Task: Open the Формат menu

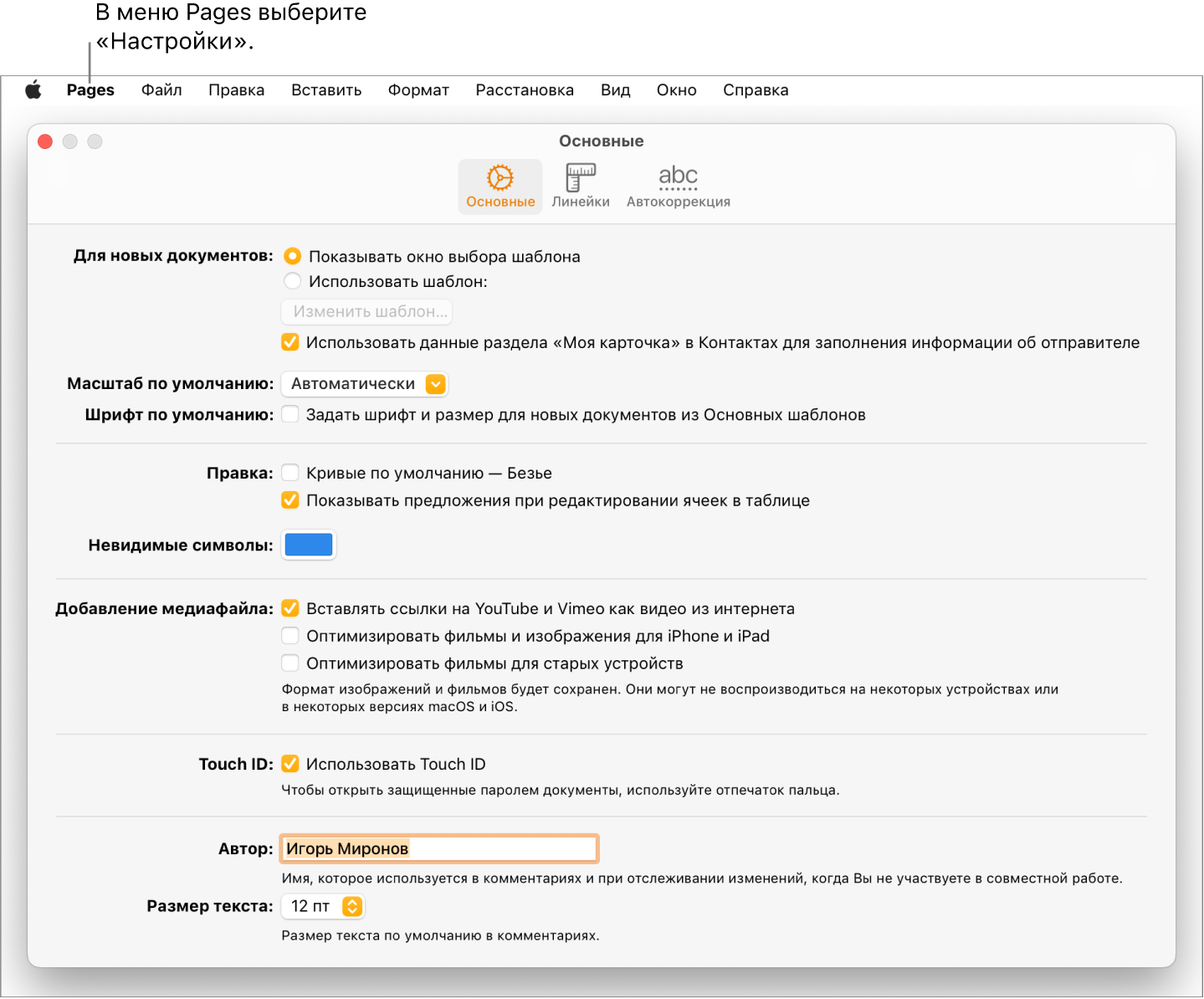Action: [418, 90]
